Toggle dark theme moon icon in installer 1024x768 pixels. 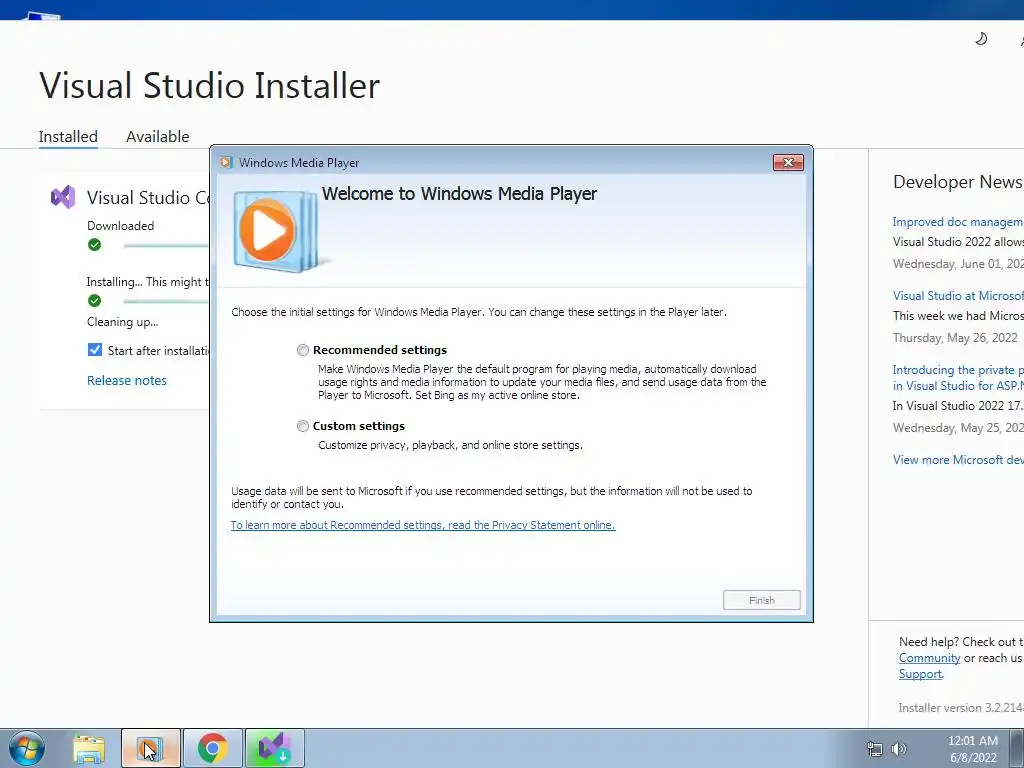click(x=981, y=39)
